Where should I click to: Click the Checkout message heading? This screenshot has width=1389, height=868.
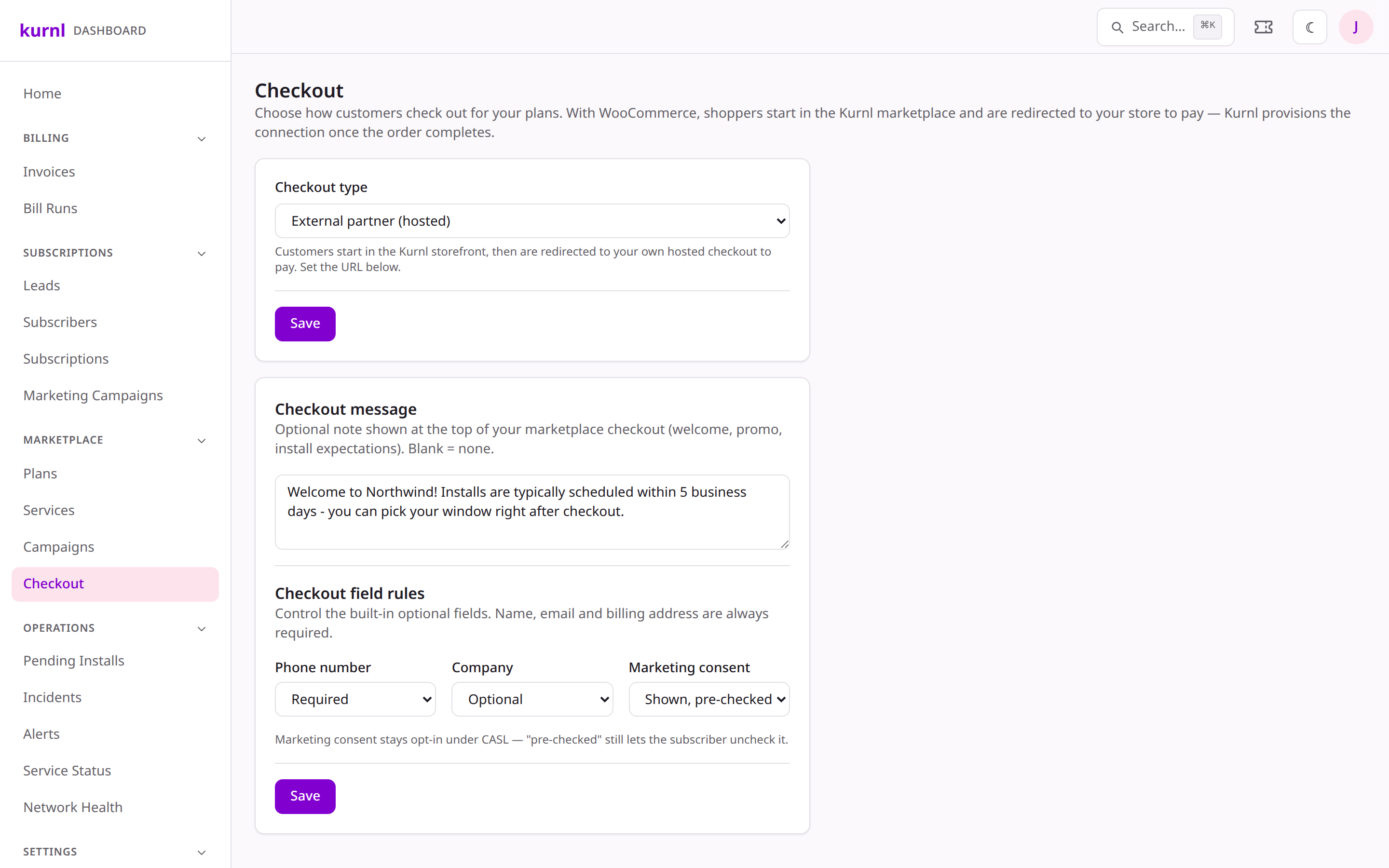(345, 409)
